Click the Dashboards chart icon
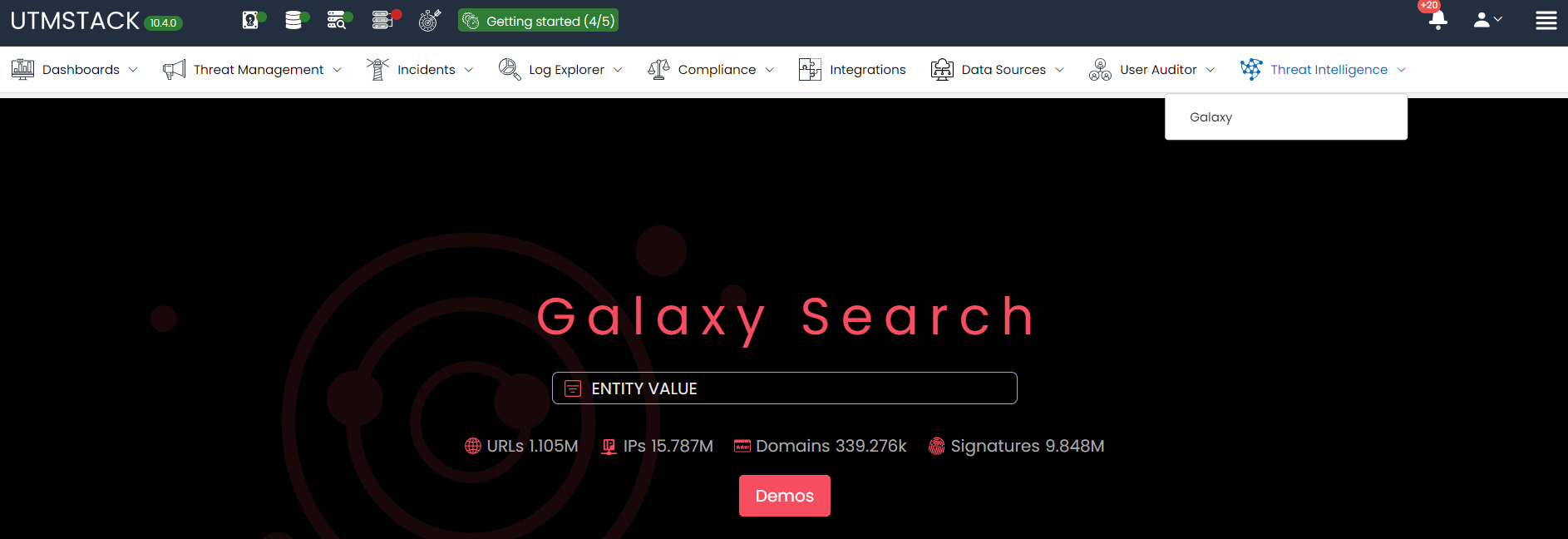 point(22,69)
